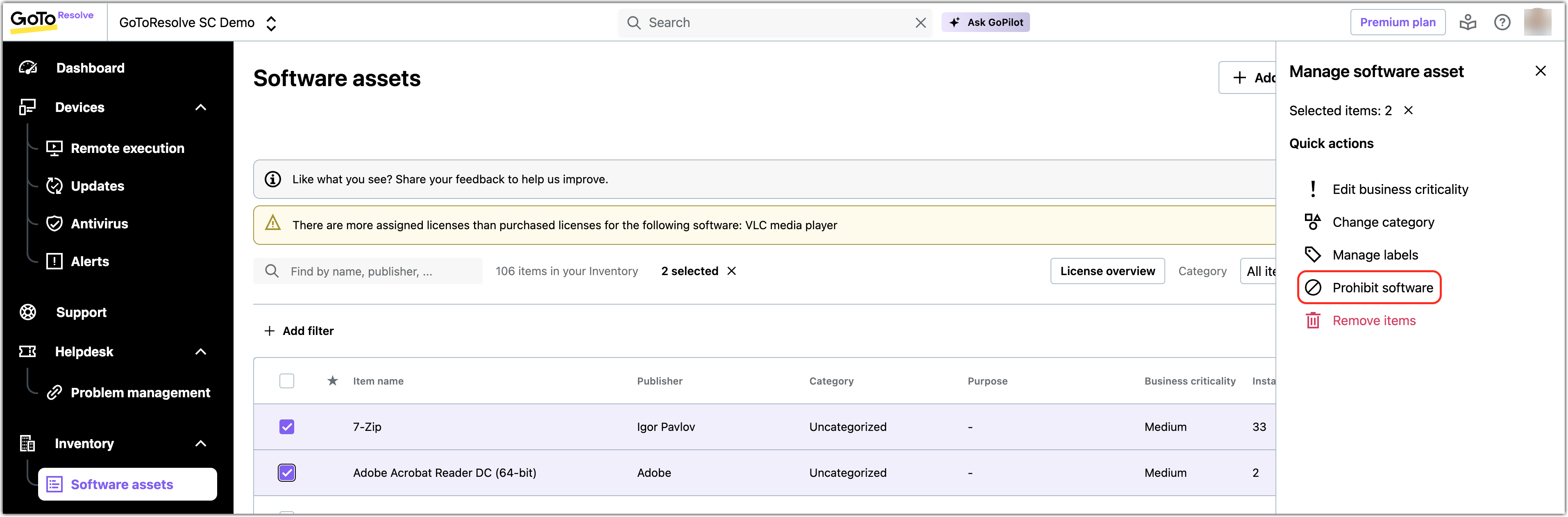Click the Dashboard gauge icon
The image size is (1568, 517).
28,68
